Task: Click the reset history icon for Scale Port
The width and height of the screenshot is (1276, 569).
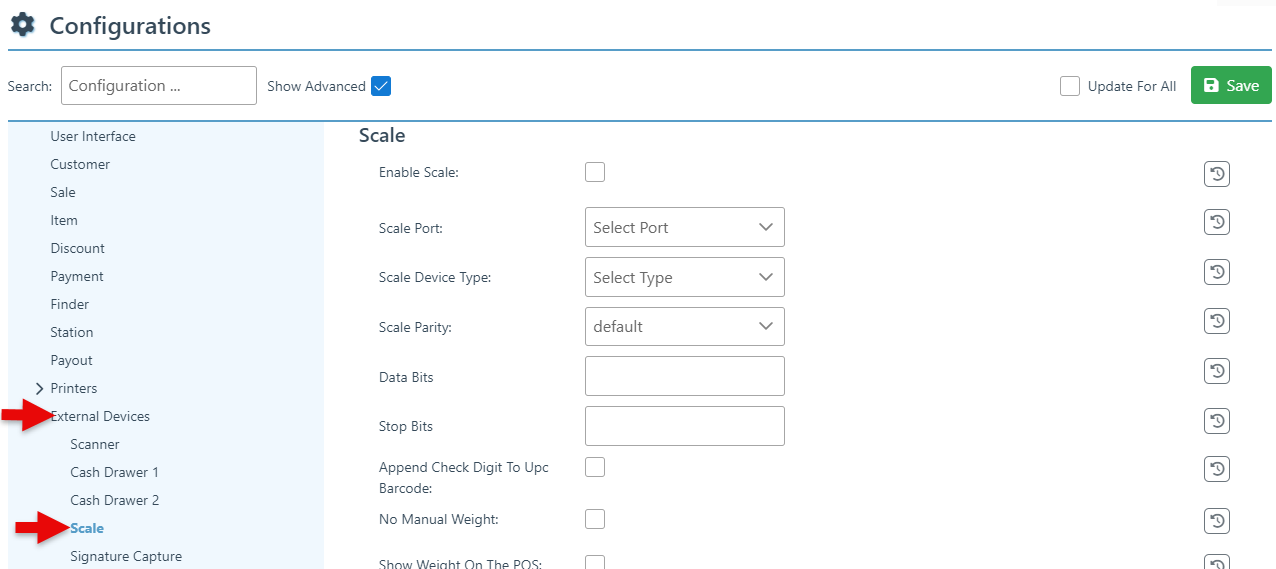Action: [1216, 222]
